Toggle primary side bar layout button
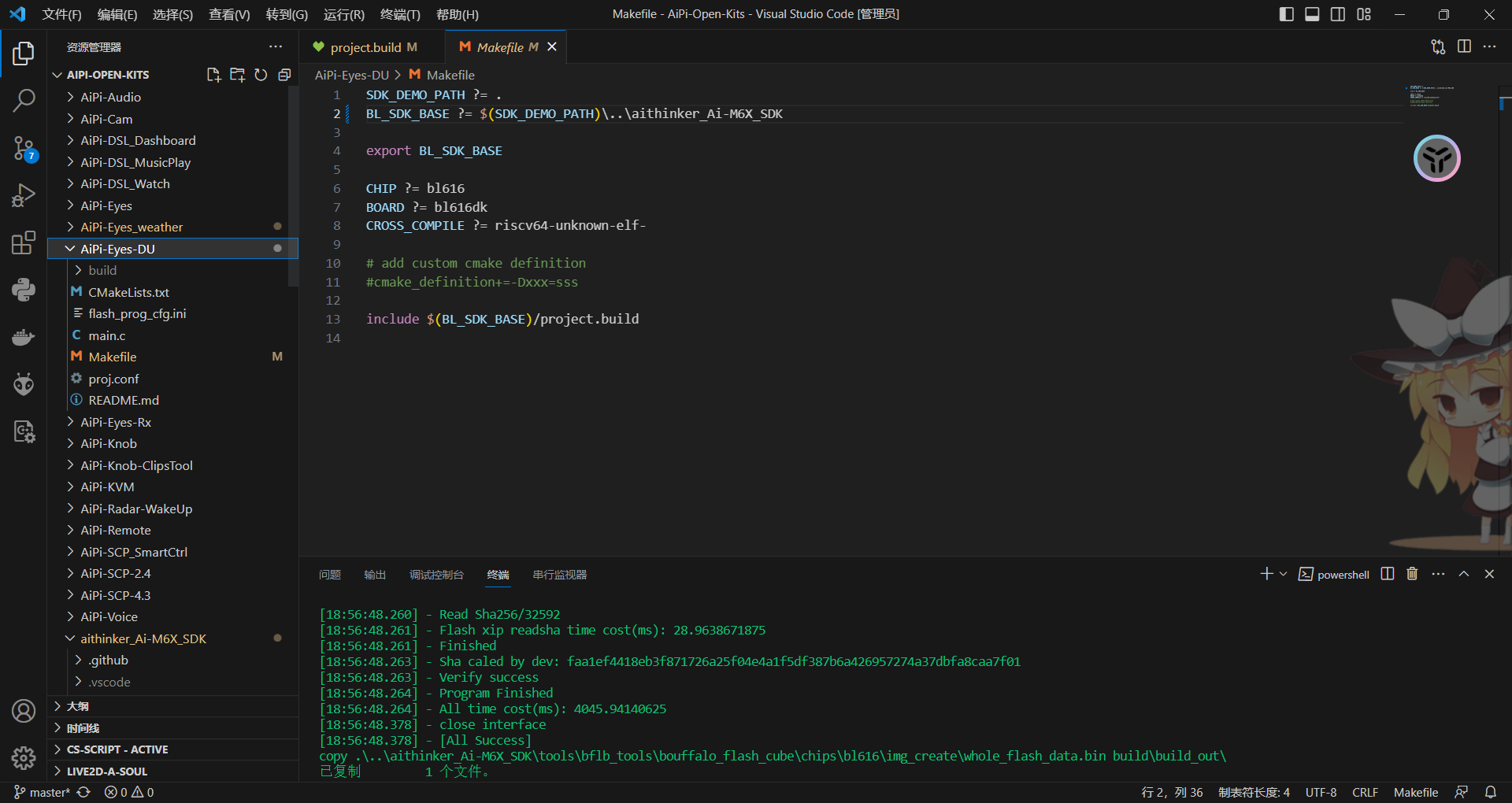Viewport: 1512px width, 803px height. coord(1287,14)
